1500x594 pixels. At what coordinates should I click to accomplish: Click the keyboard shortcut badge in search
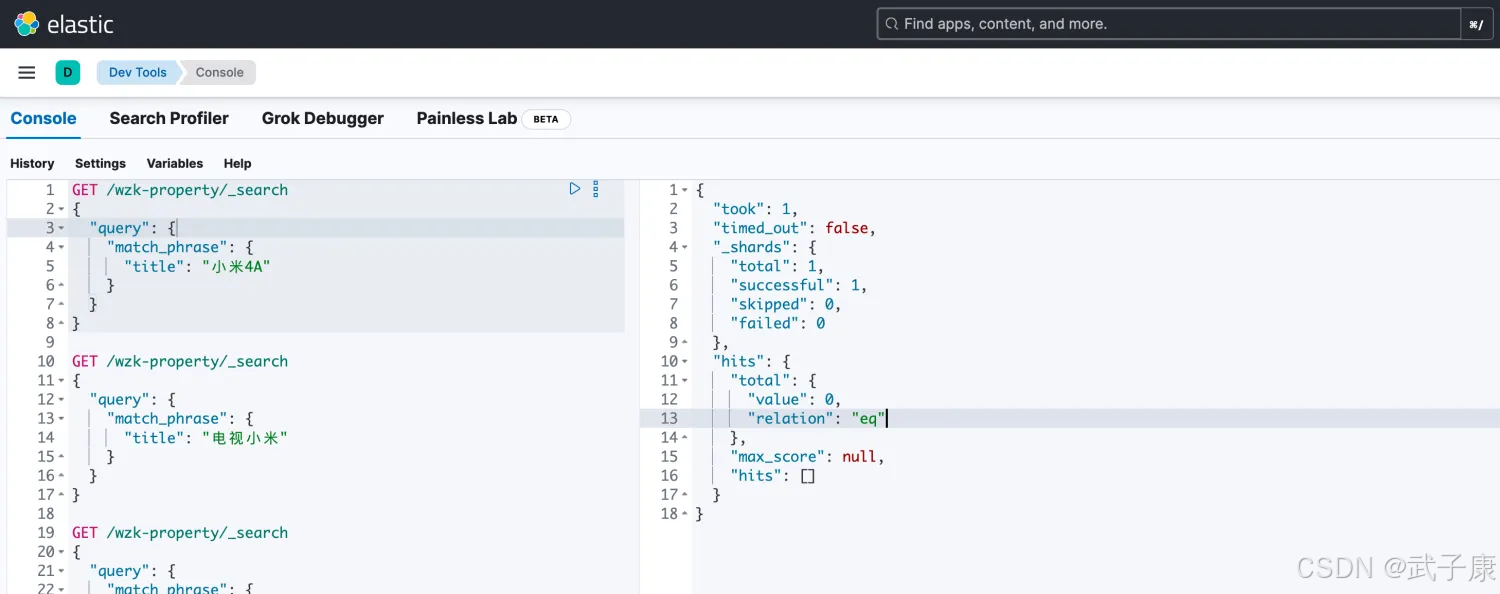click(x=1476, y=25)
